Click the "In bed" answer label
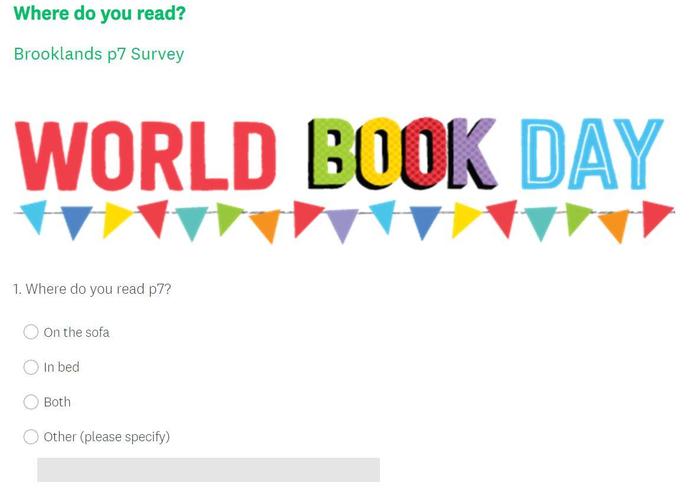The width and height of the screenshot is (700, 489). coord(61,367)
